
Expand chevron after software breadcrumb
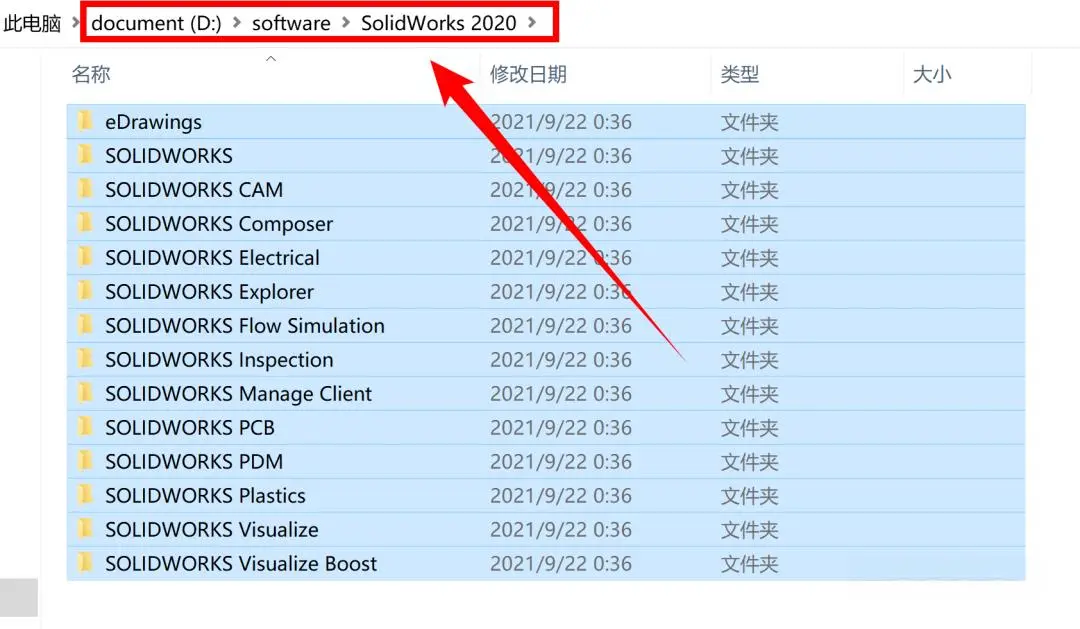click(x=346, y=23)
